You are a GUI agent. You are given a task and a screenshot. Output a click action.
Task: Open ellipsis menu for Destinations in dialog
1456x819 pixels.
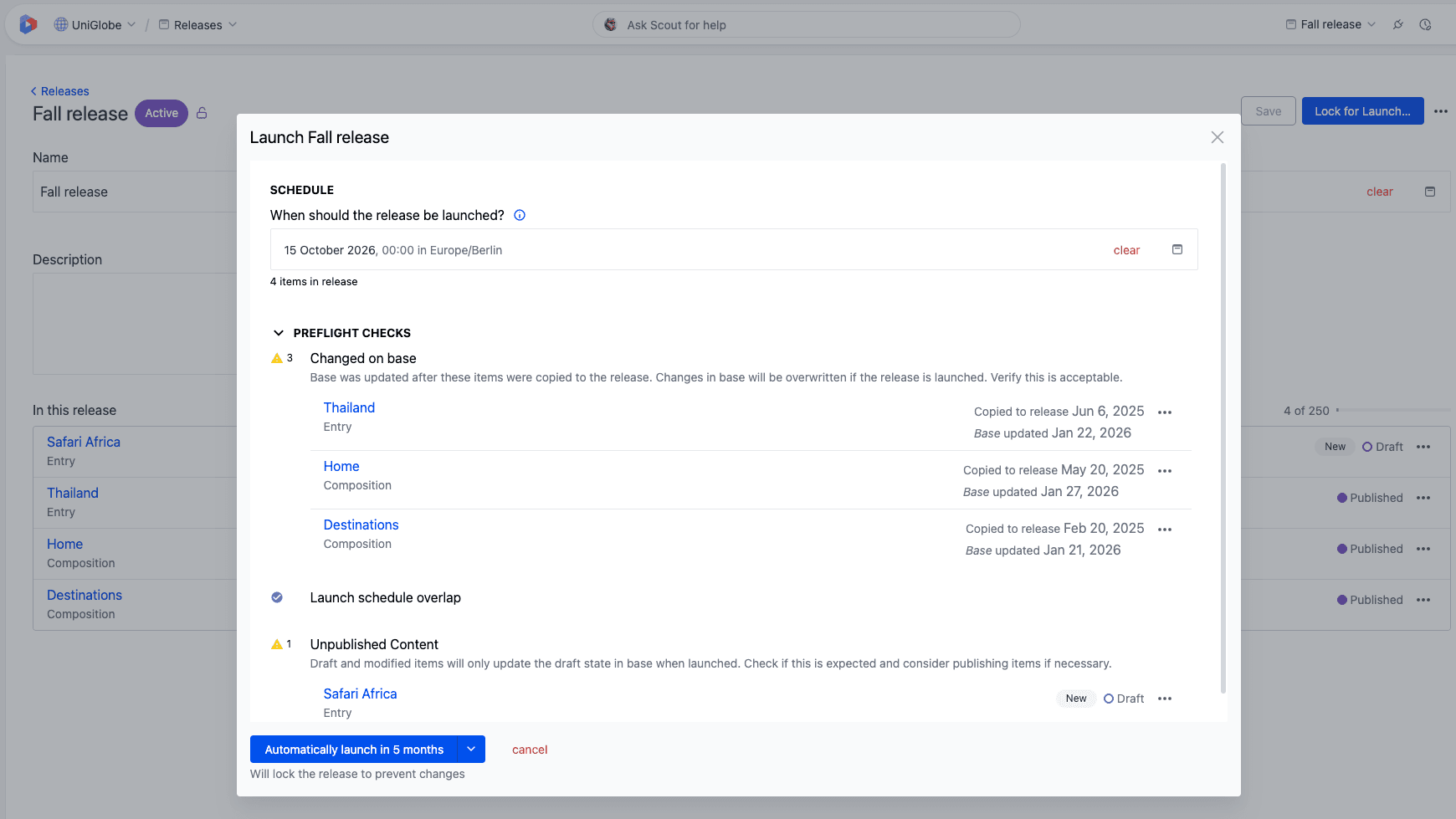pyautogui.click(x=1164, y=530)
